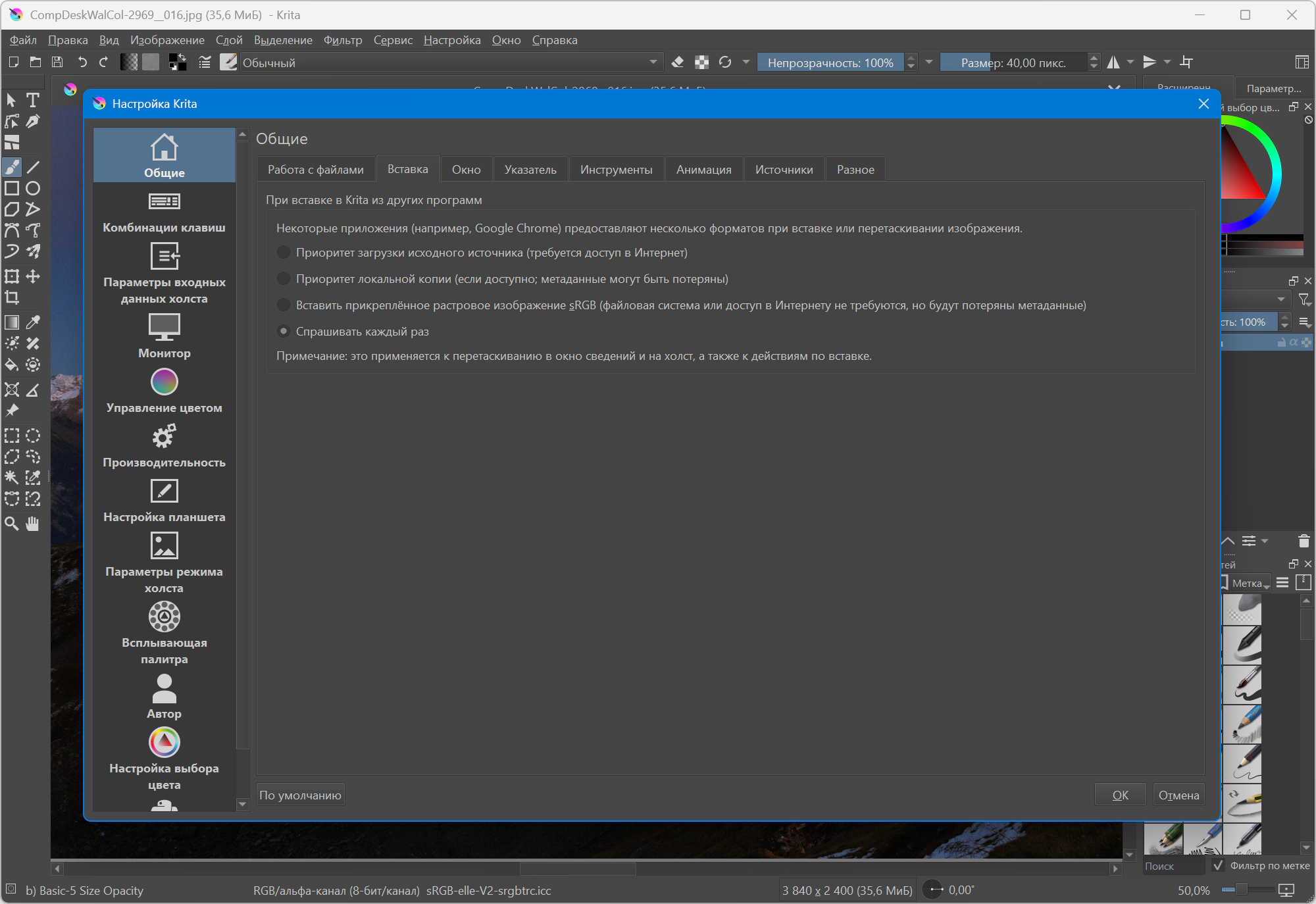
Task: Confirm settings with the OK button
Action: click(1120, 795)
